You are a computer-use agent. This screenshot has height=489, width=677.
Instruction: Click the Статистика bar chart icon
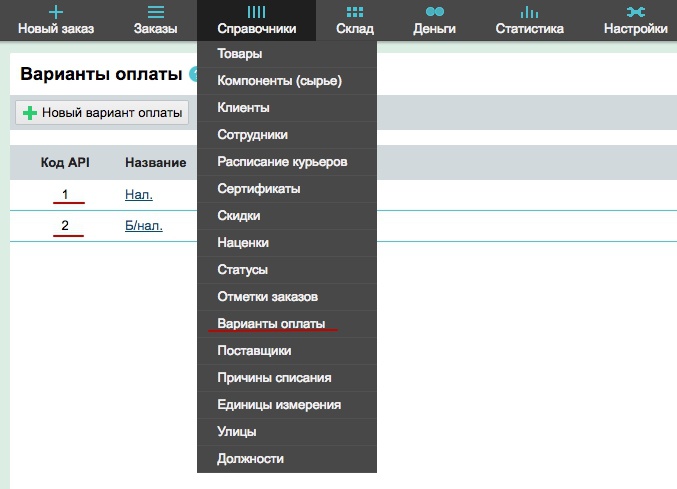click(529, 12)
